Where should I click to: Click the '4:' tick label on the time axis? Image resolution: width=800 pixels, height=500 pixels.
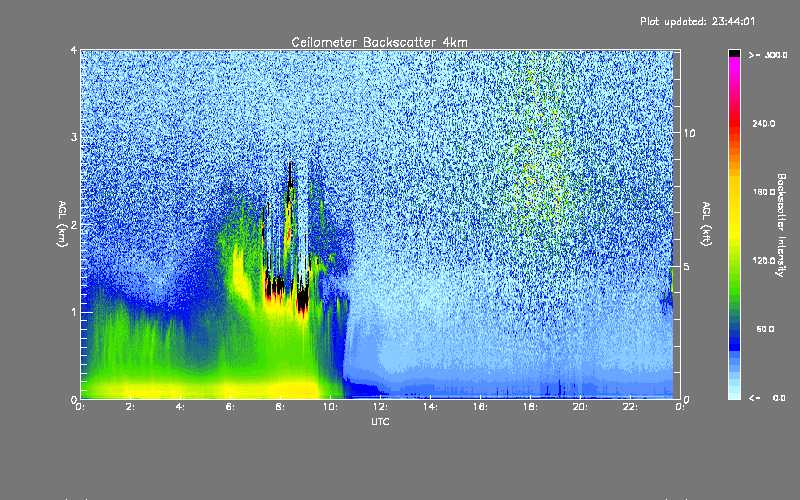point(180,407)
